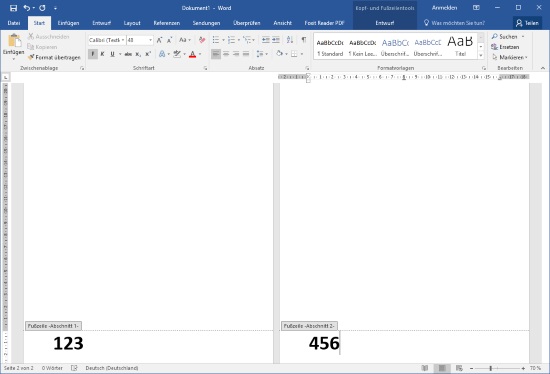Open the font color dropdown arrow
The image size is (550, 374).
(x=200, y=54)
